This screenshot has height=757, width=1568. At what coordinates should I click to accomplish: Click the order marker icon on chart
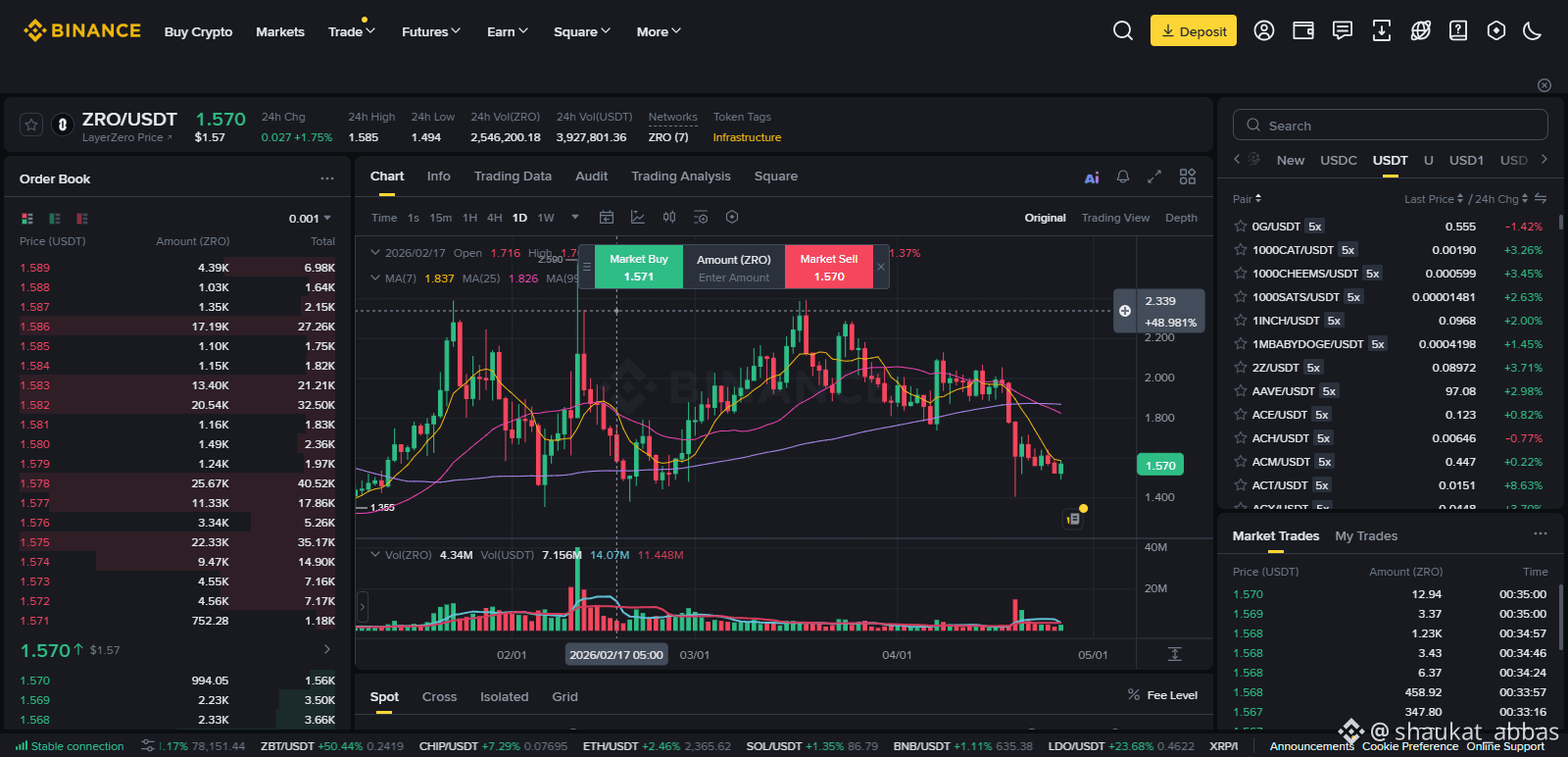1074,518
